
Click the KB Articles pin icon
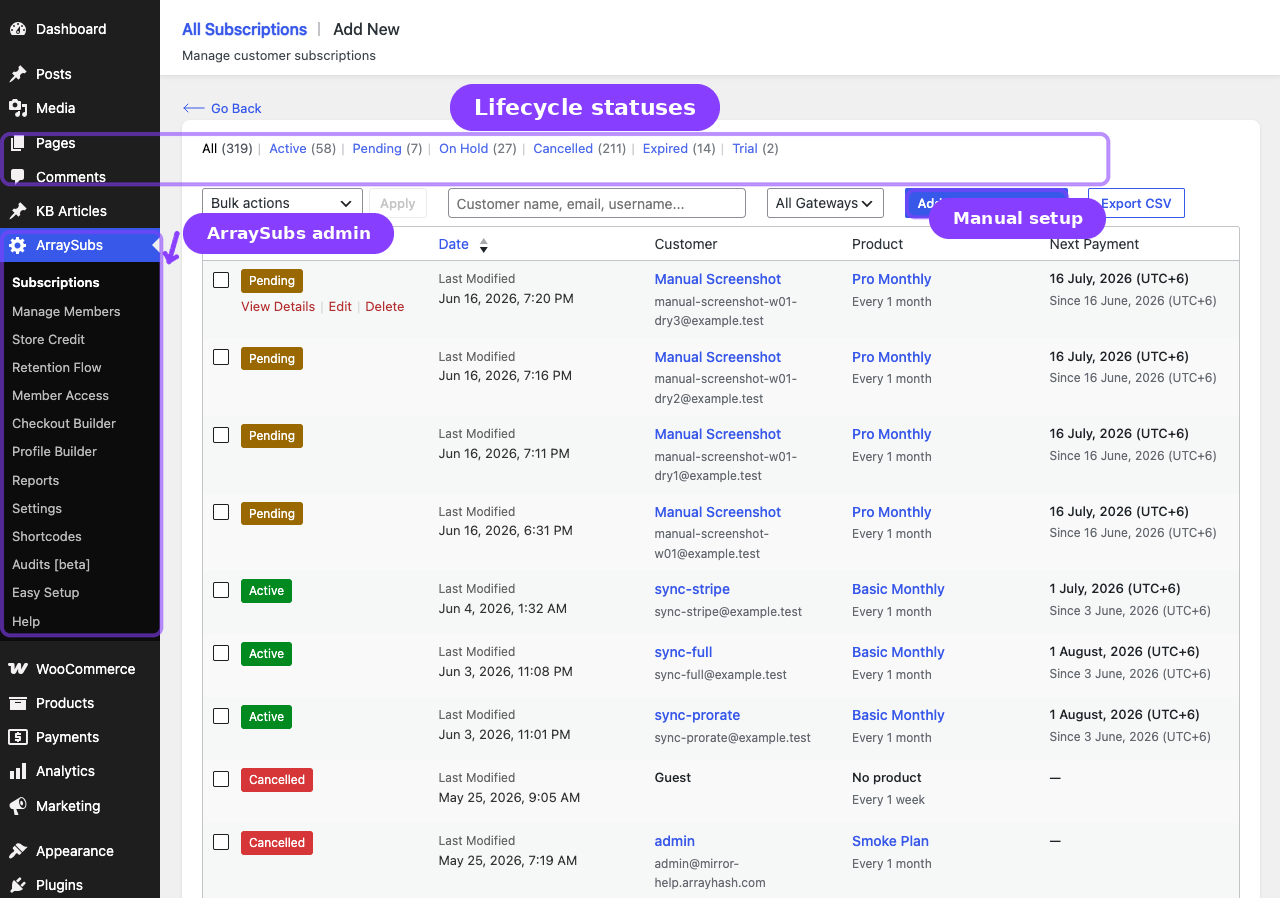tap(18, 211)
